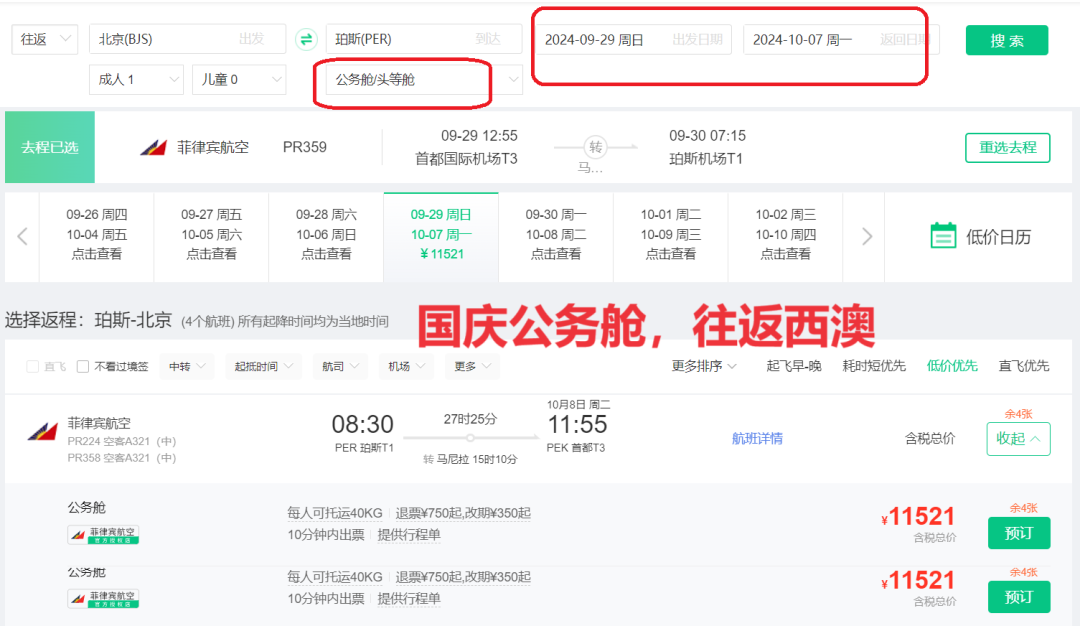The image size is (1080, 626).
Task: Click the PR358 空客A321 aircraft text
Action: point(121,458)
